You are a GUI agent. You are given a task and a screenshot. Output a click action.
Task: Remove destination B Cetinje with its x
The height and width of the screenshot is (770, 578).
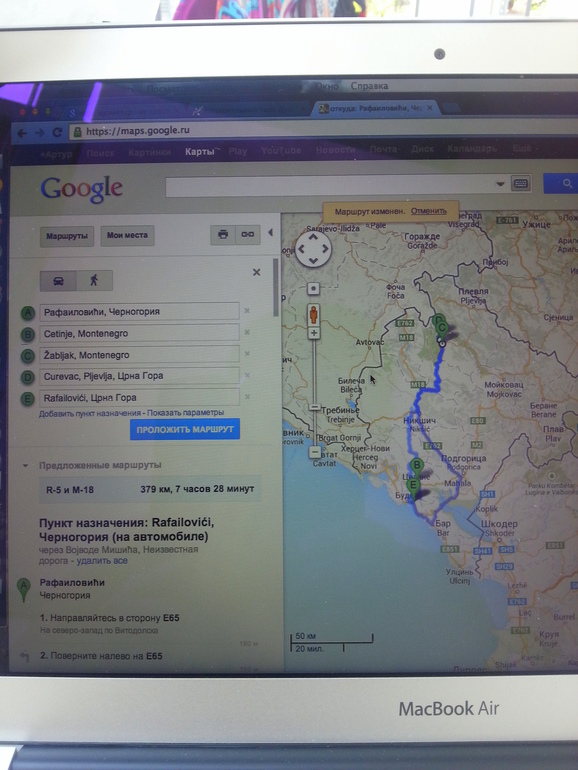[247, 332]
